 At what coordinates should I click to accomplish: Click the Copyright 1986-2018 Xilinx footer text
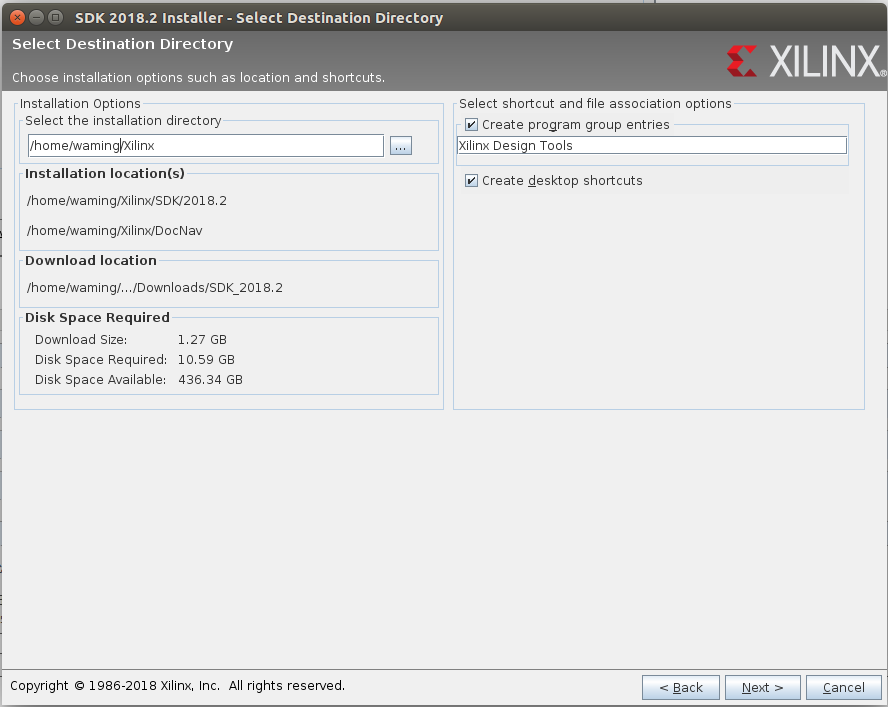click(x=177, y=685)
